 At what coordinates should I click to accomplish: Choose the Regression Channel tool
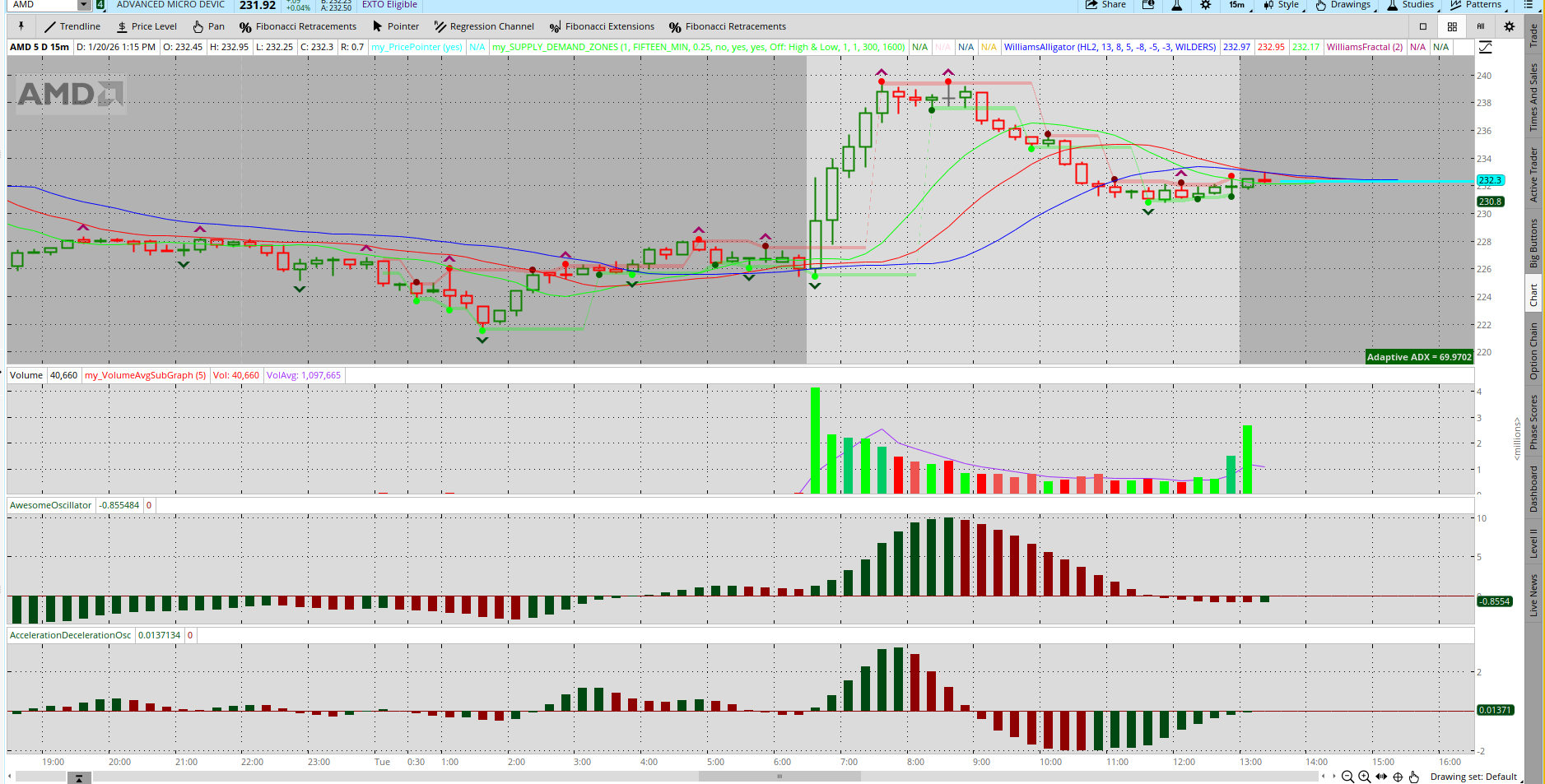(484, 26)
